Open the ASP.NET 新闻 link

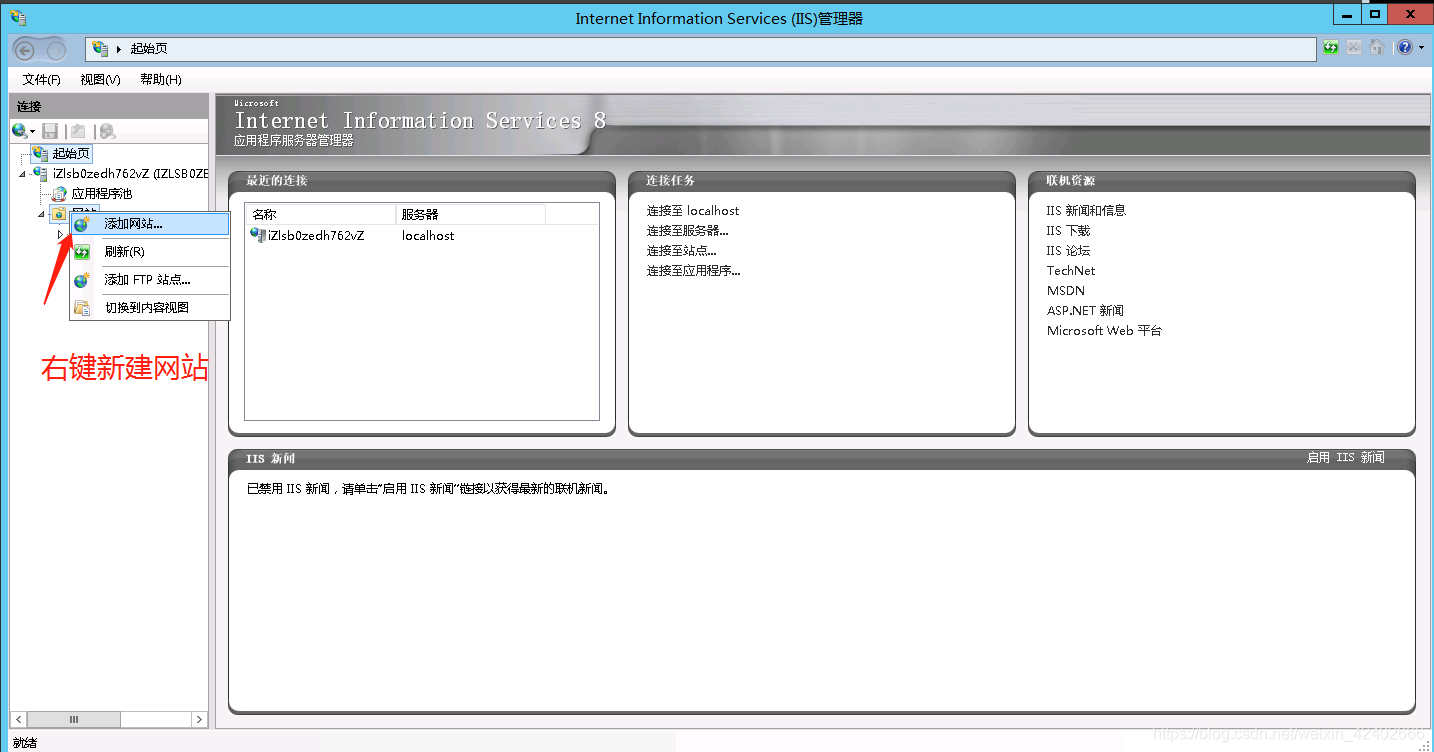click(x=1085, y=311)
